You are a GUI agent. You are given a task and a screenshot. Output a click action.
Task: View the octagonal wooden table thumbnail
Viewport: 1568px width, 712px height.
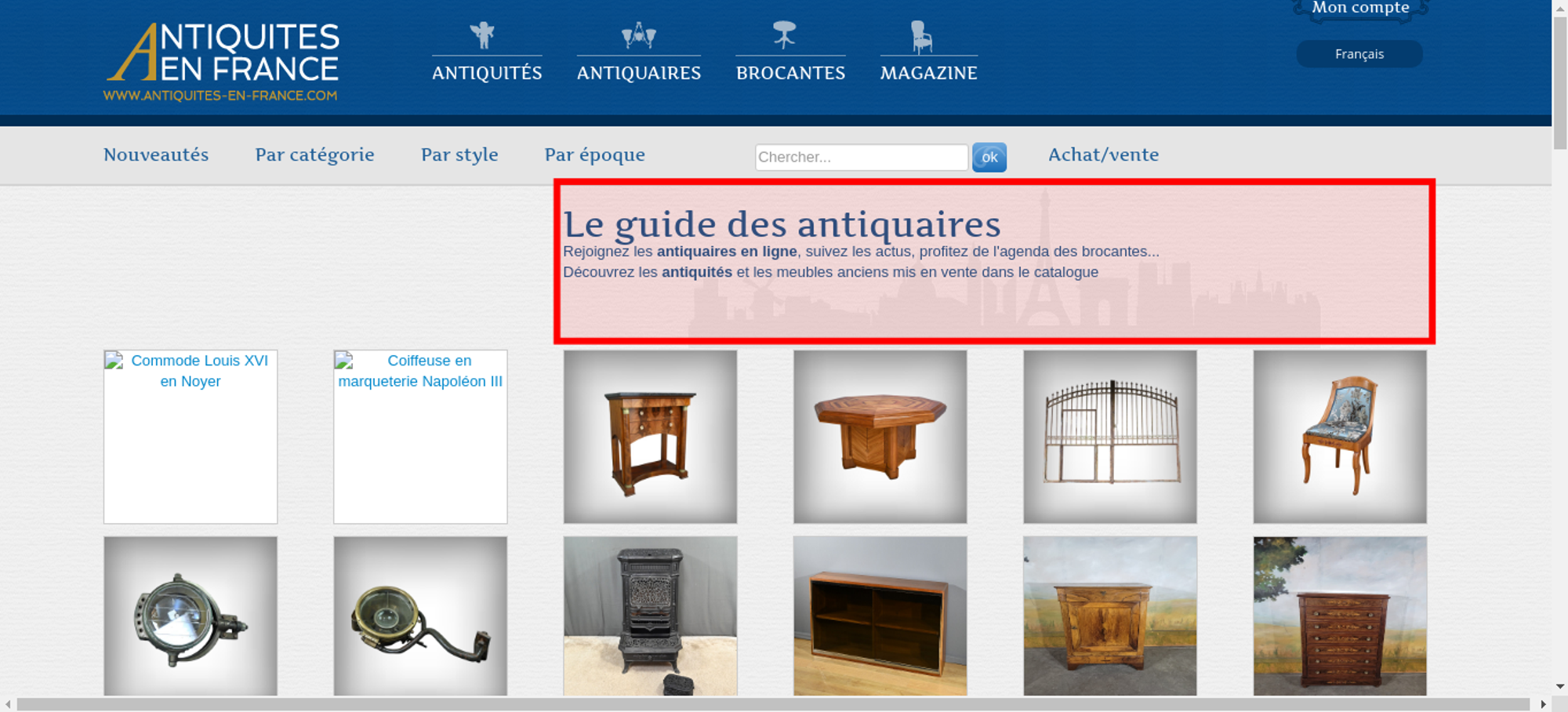coord(880,436)
